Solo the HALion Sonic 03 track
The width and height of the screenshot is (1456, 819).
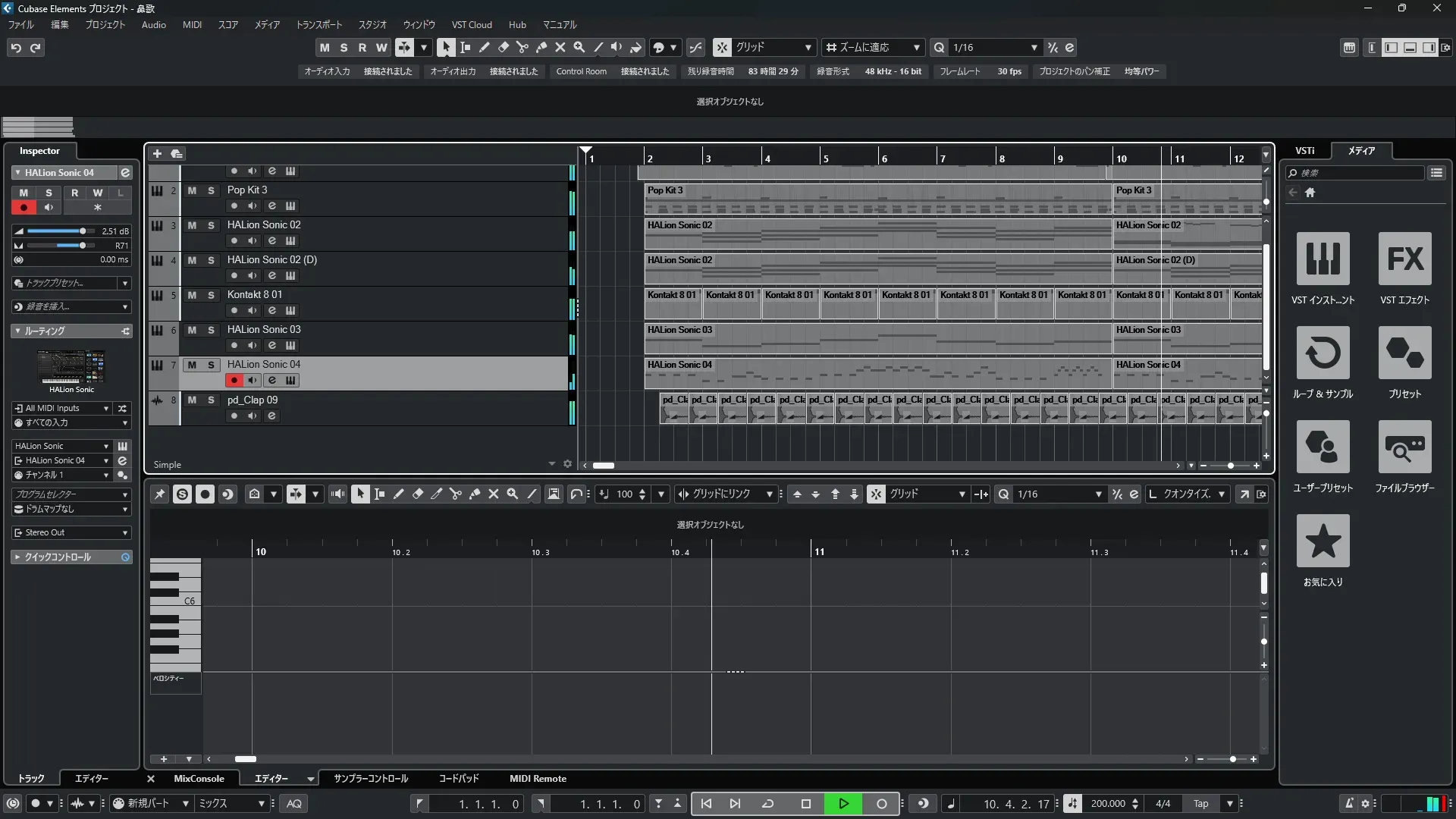point(211,330)
